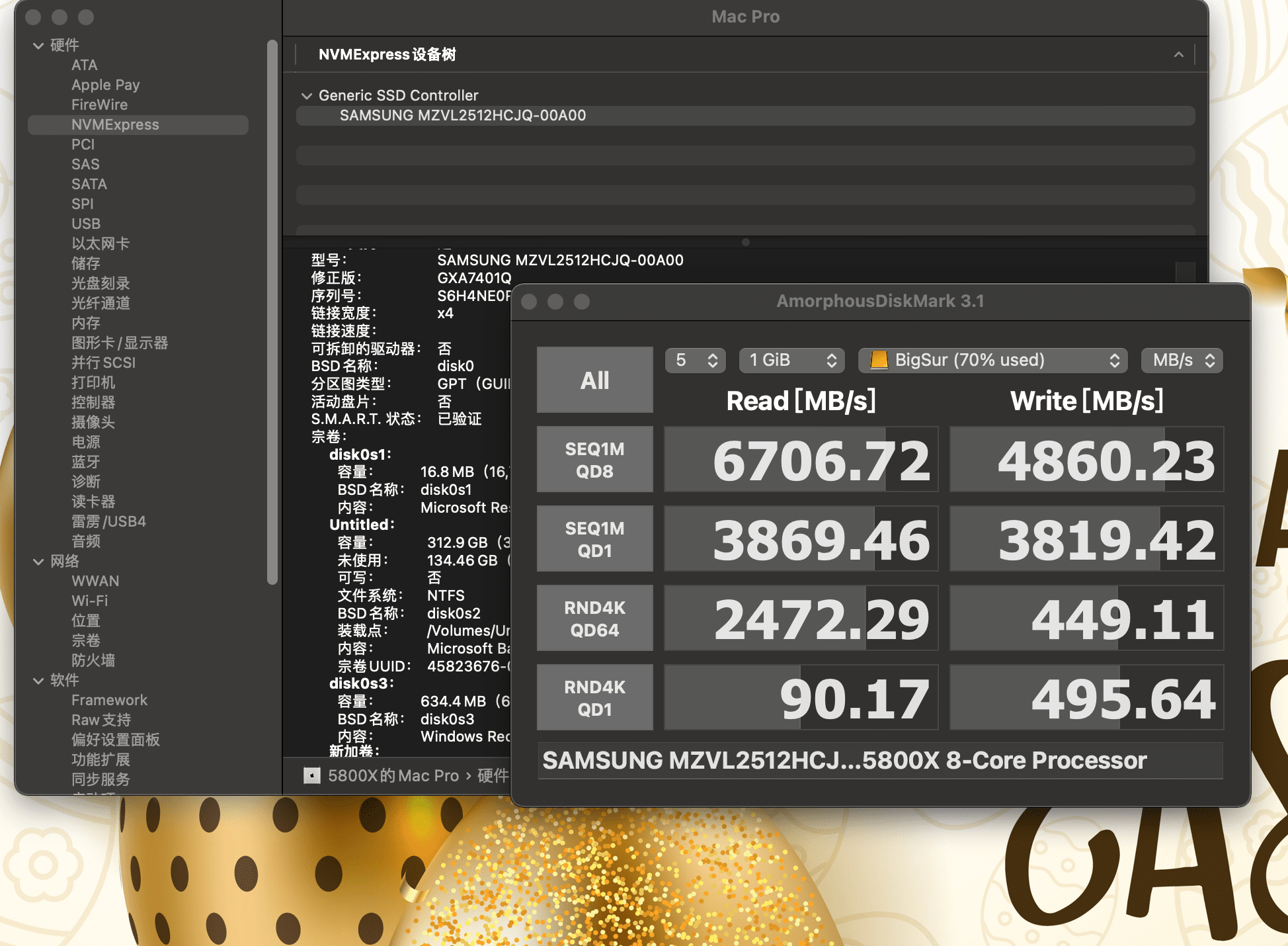Click the BigSur drive icon in volume selector
1288x946 pixels.
click(x=879, y=360)
